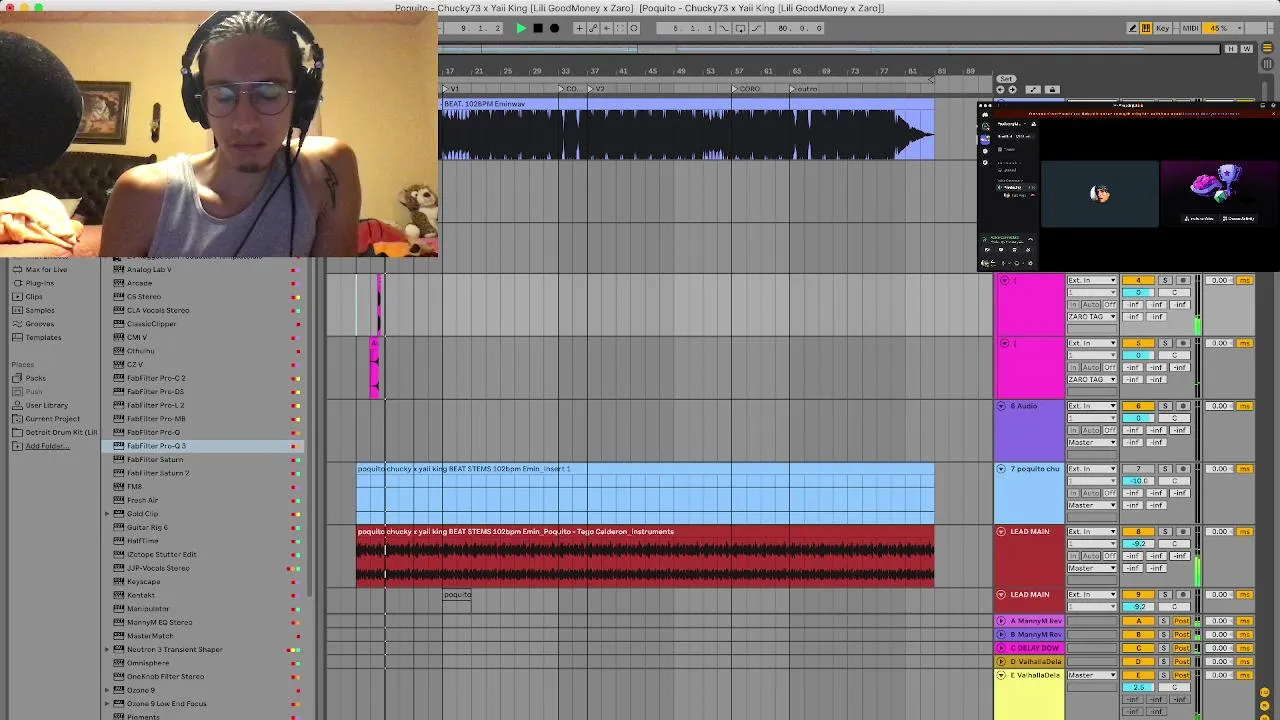This screenshot has height=720, width=1280.
Task: Toggle track 4 activator button
Action: 1138,280
